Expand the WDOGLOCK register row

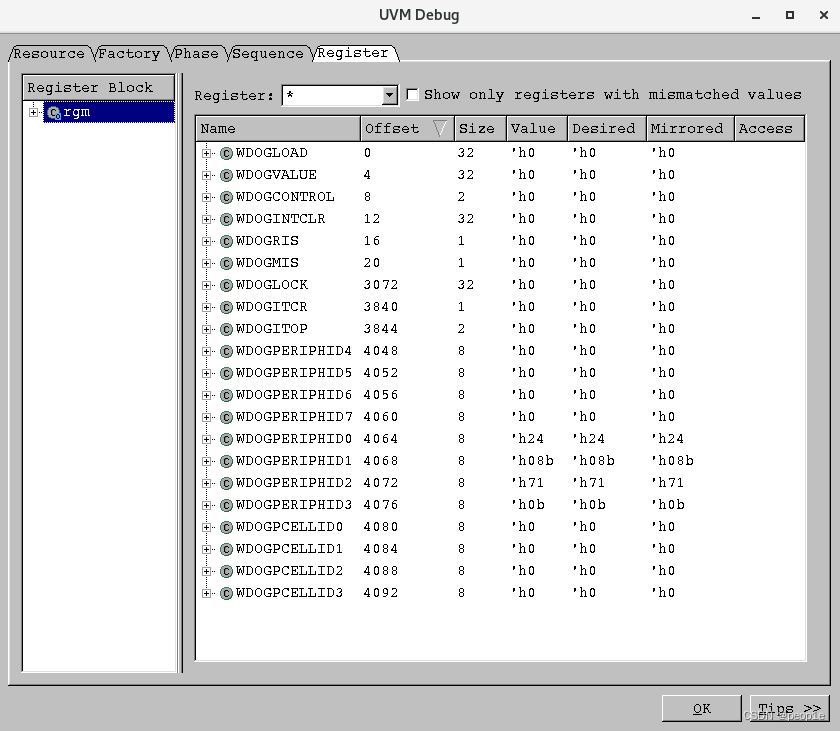coord(206,285)
